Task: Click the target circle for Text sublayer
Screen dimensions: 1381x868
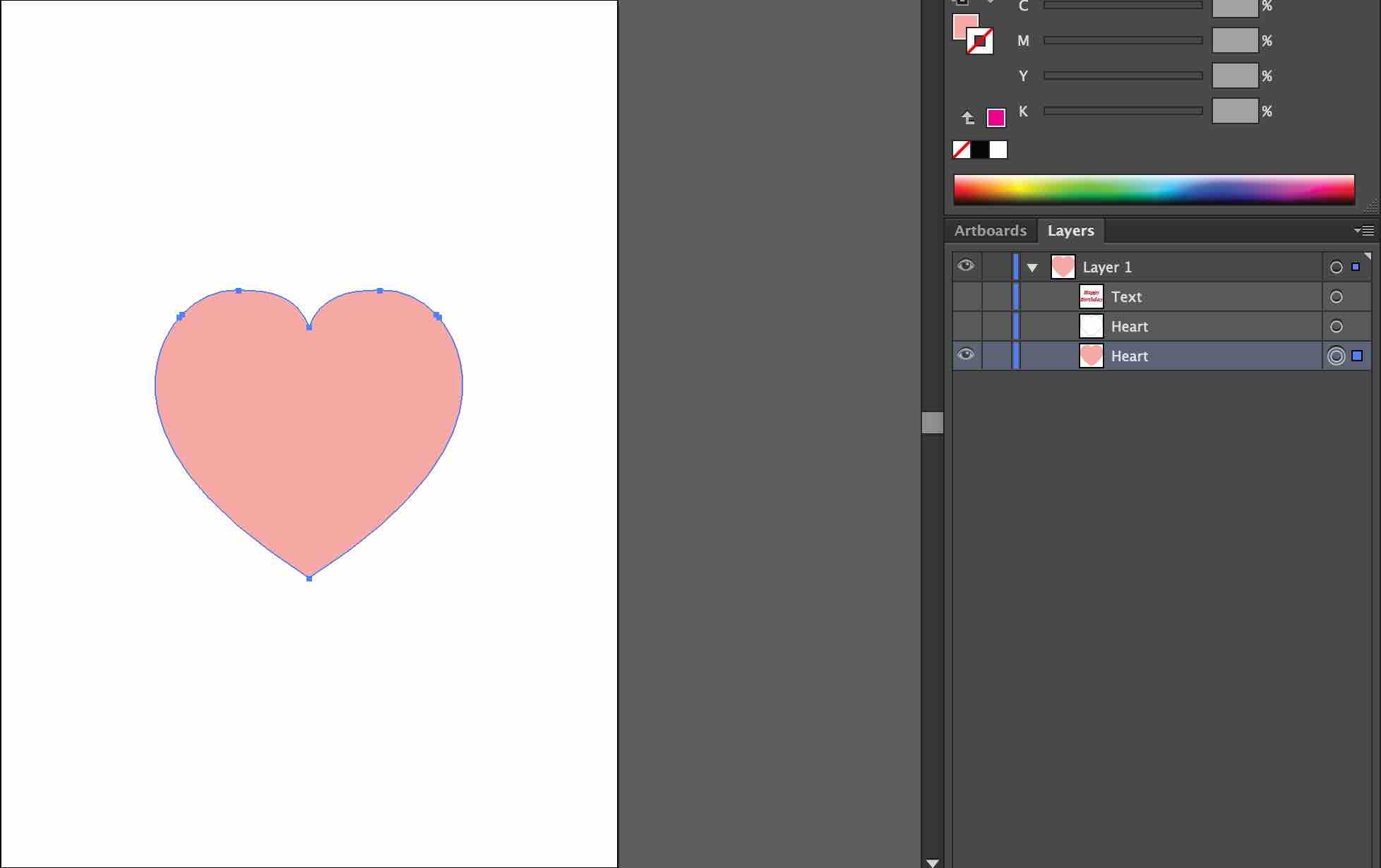Action: [x=1336, y=297]
